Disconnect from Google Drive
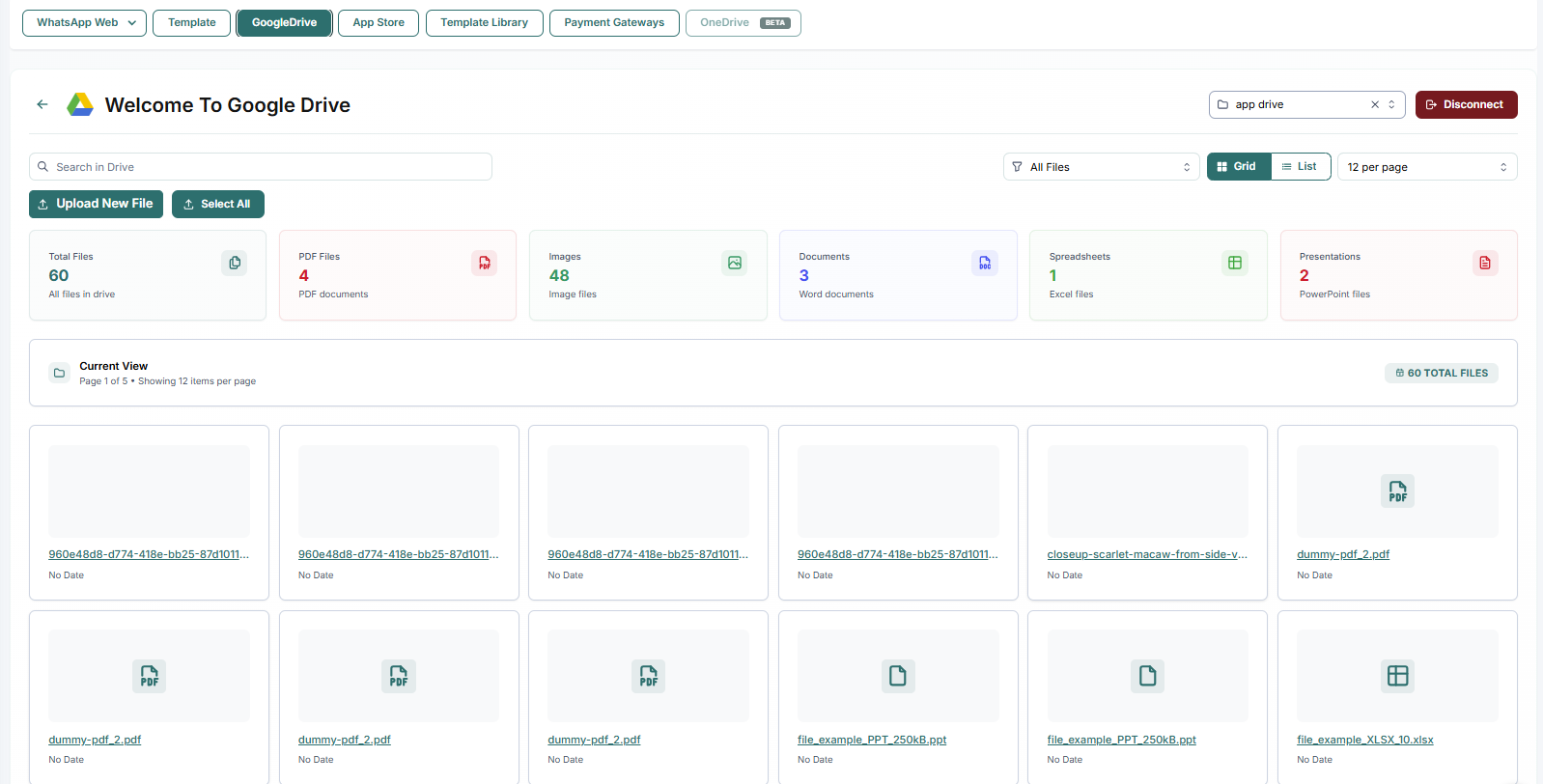Screen dimensions: 1543x784 pyautogui.click(x=1466, y=104)
